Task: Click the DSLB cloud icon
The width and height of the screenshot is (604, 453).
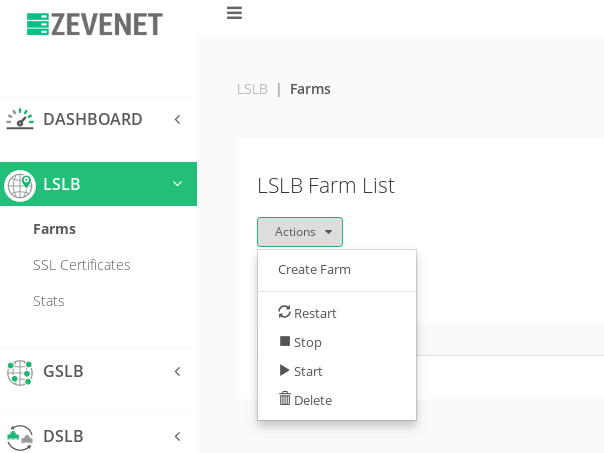Action: point(20,436)
